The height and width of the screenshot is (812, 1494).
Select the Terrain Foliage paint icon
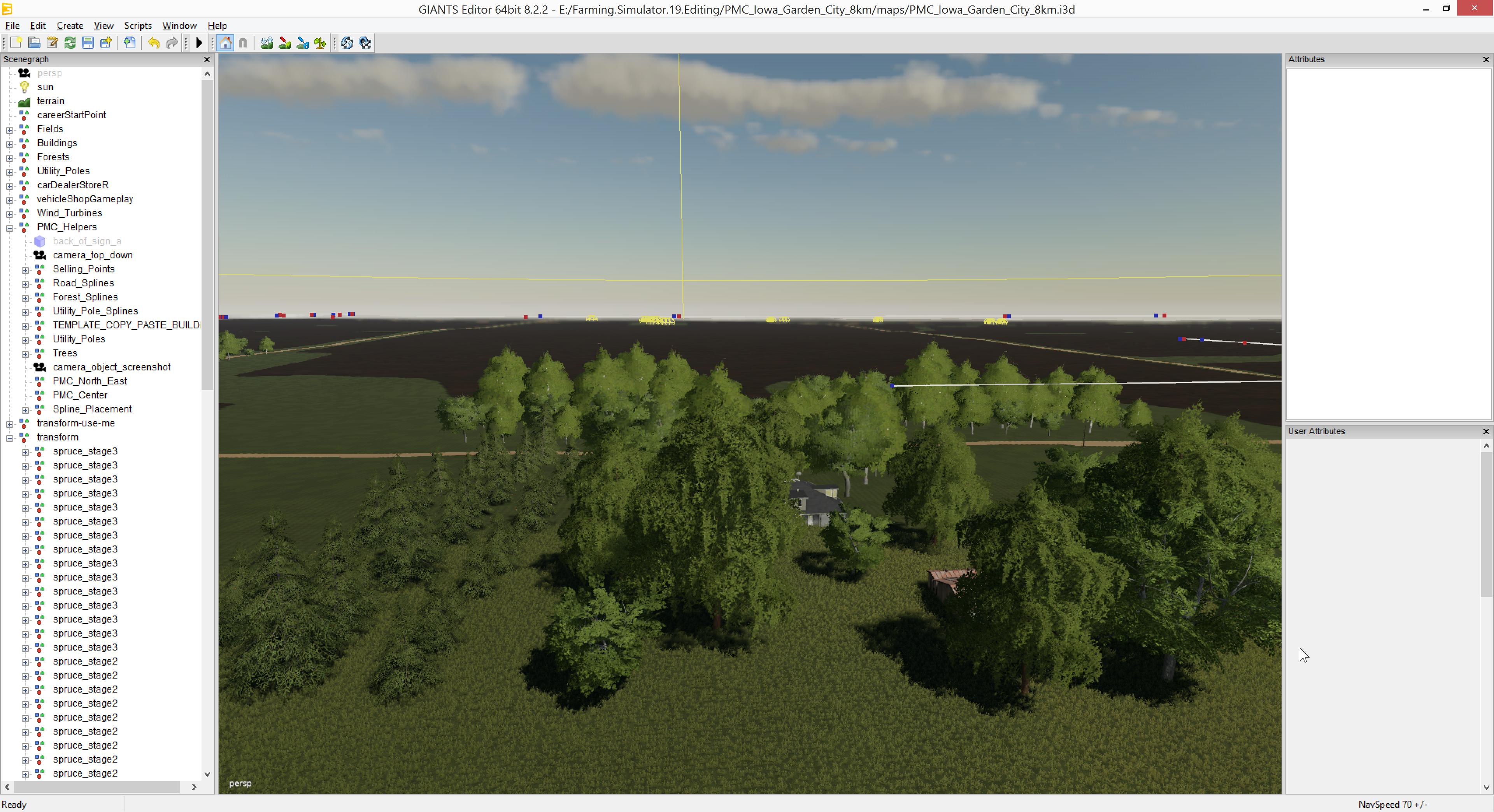[x=321, y=43]
